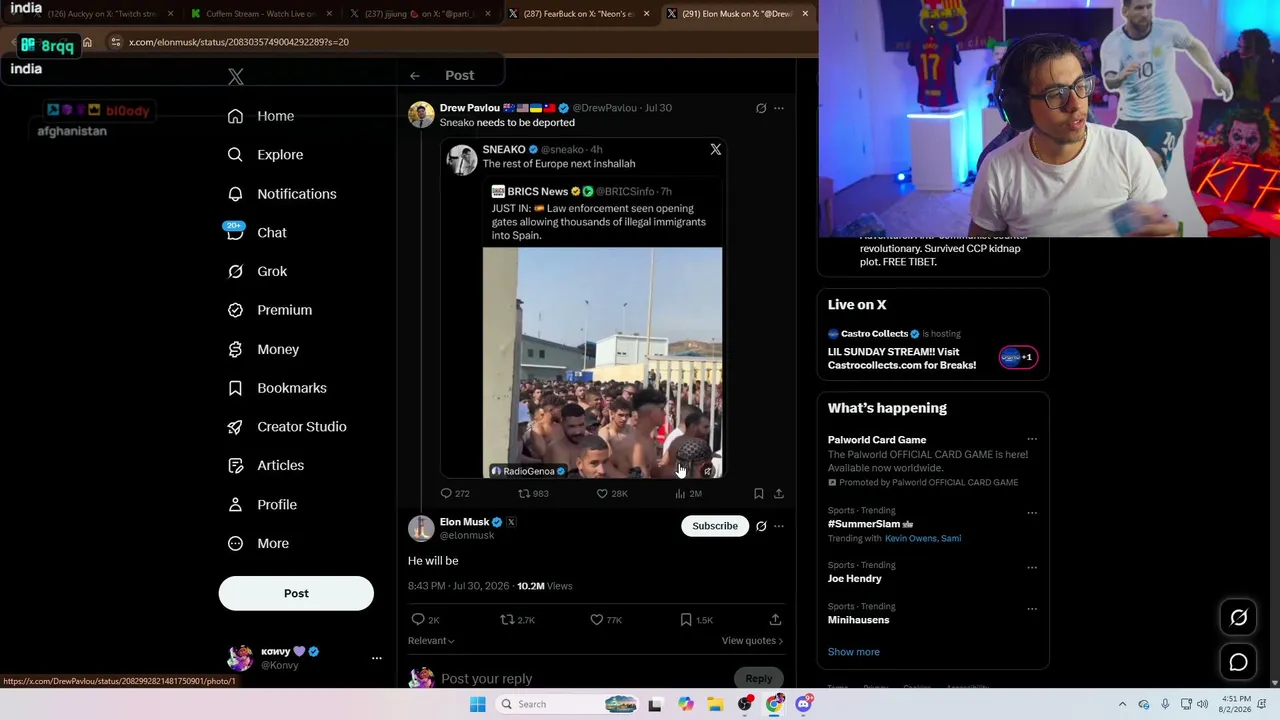Share Elon Musk's post
Screen dimensions: 1280x720
(775, 620)
